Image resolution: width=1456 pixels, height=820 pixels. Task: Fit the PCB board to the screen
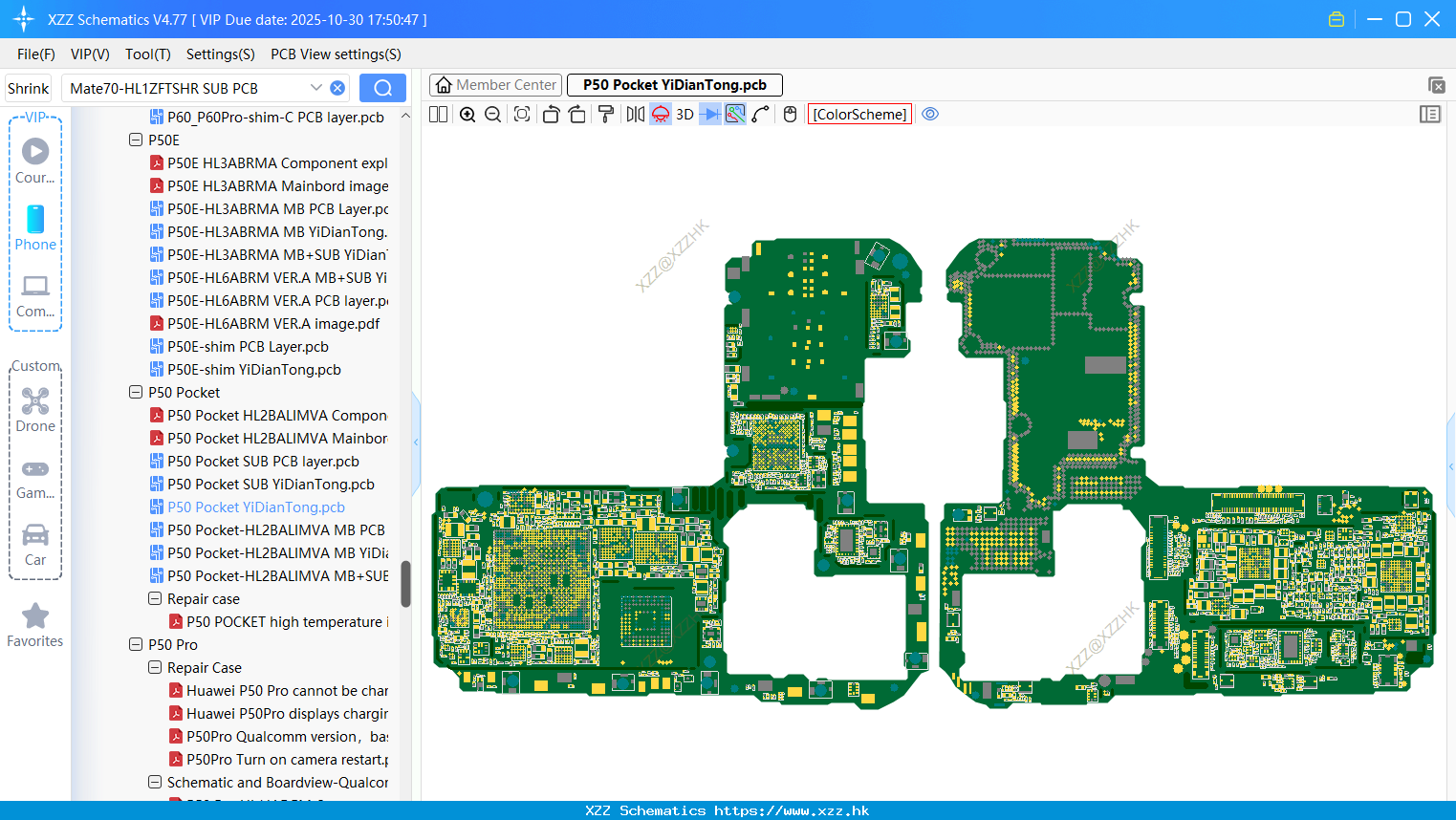tap(522, 115)
